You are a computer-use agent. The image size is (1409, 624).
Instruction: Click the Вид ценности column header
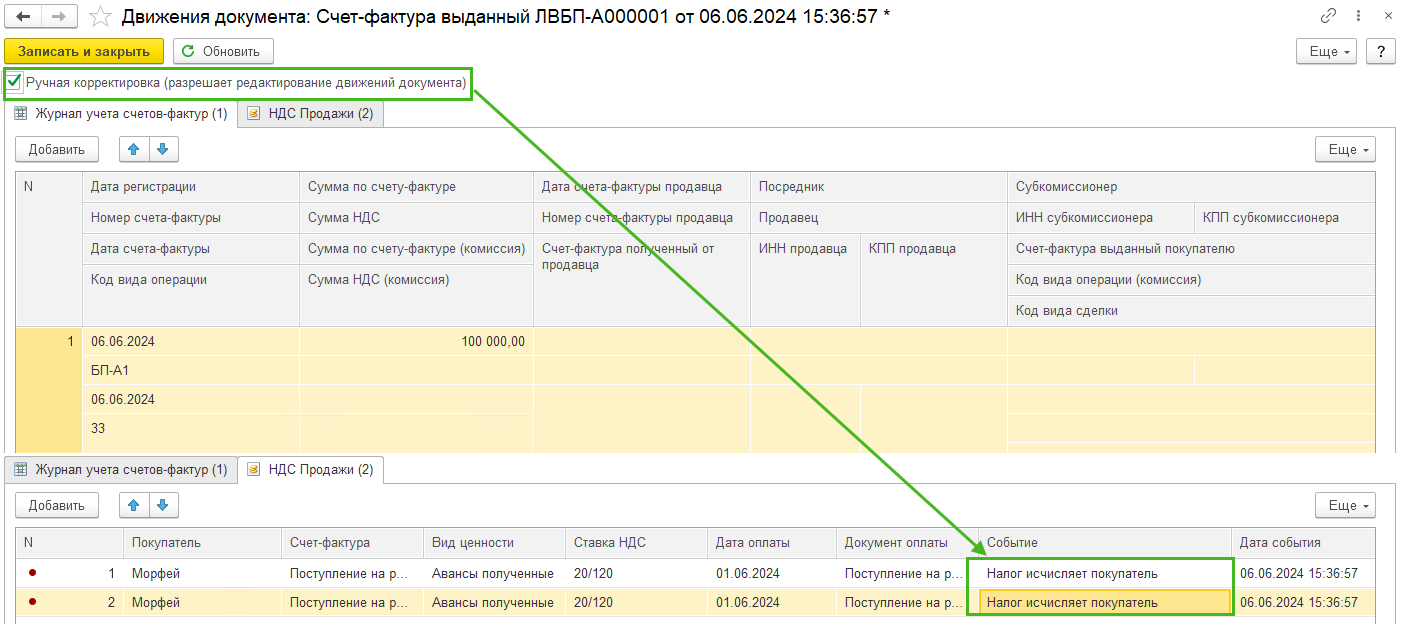pyautogui.click(x=494, y=542)
